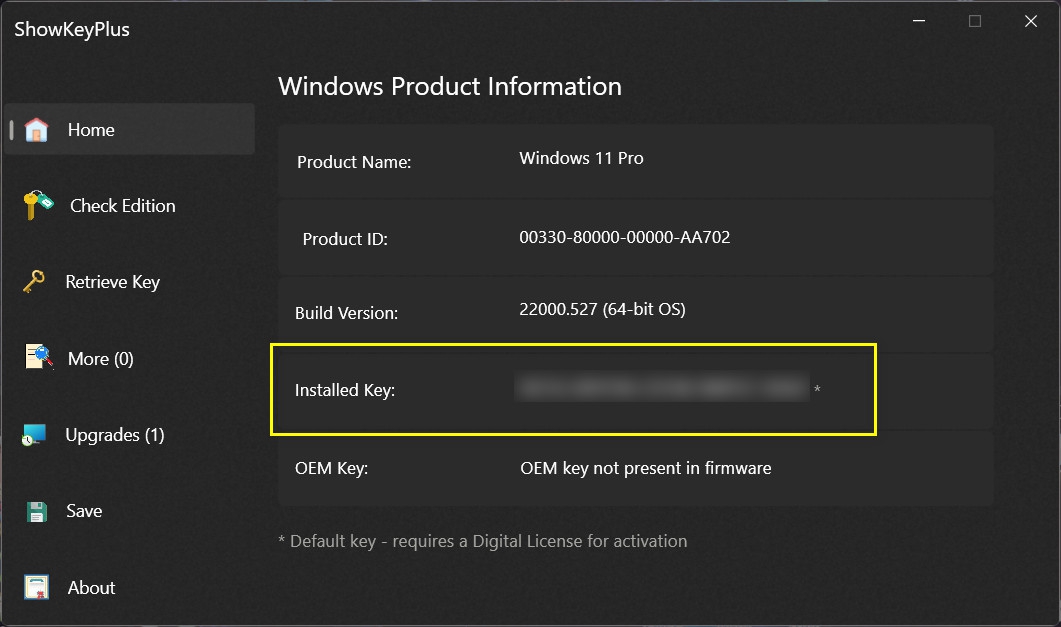Minimize the ShowKeyPlus window
Screen dimensions: 1061x627
click(919, 21)
